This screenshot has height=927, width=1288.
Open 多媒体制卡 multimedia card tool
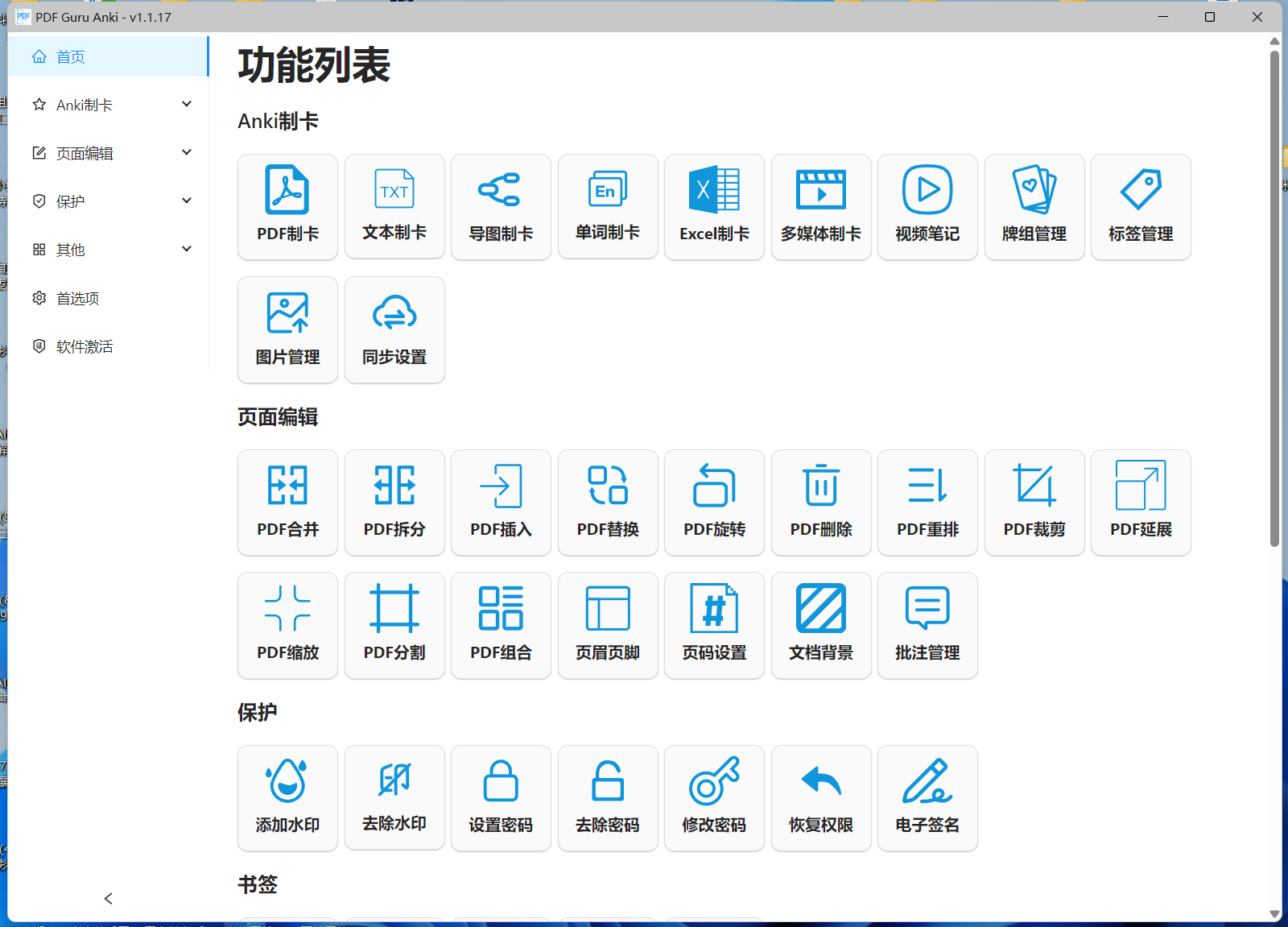[x=821, y=207]
